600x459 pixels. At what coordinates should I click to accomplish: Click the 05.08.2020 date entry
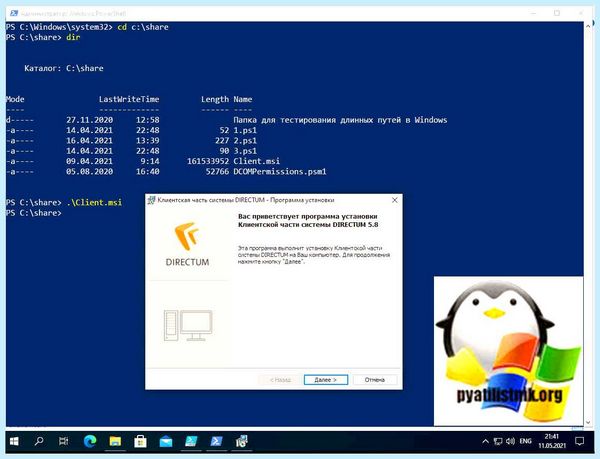point(90,171)
